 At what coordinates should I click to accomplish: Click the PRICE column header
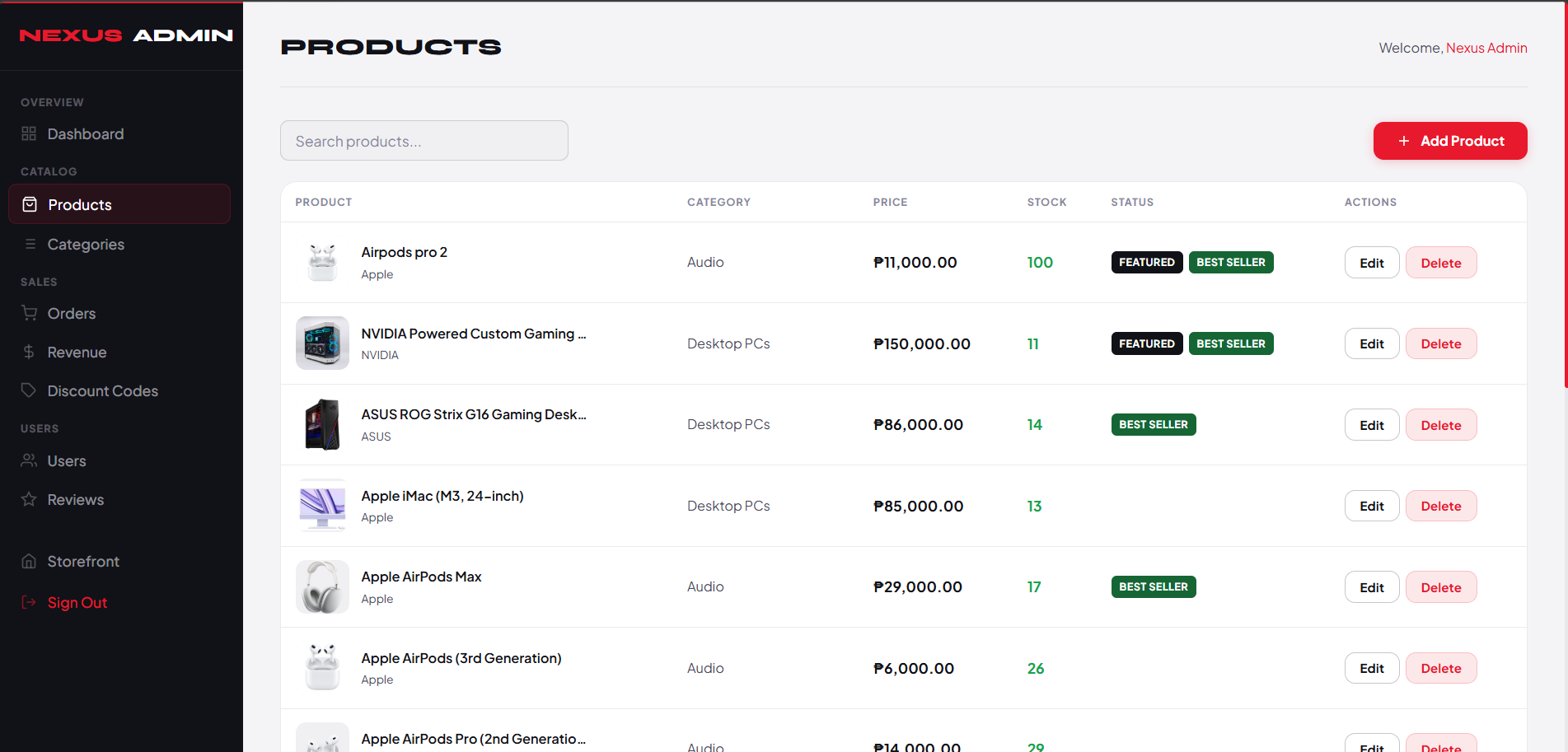click(890, 202)
